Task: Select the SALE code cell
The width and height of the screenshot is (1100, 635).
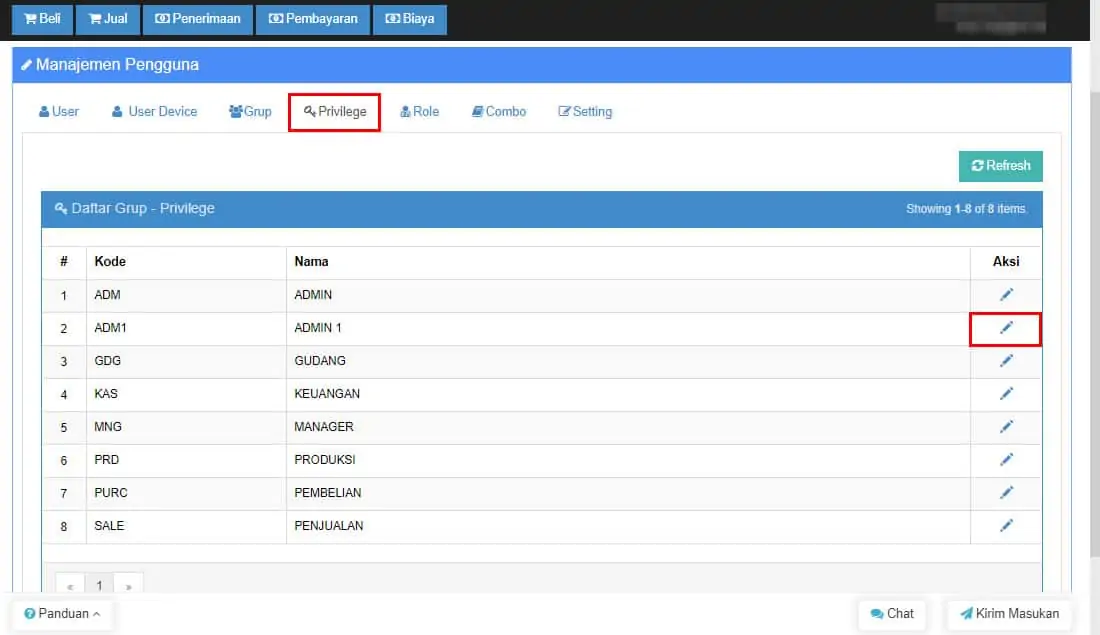Action: tap(186, 526)
